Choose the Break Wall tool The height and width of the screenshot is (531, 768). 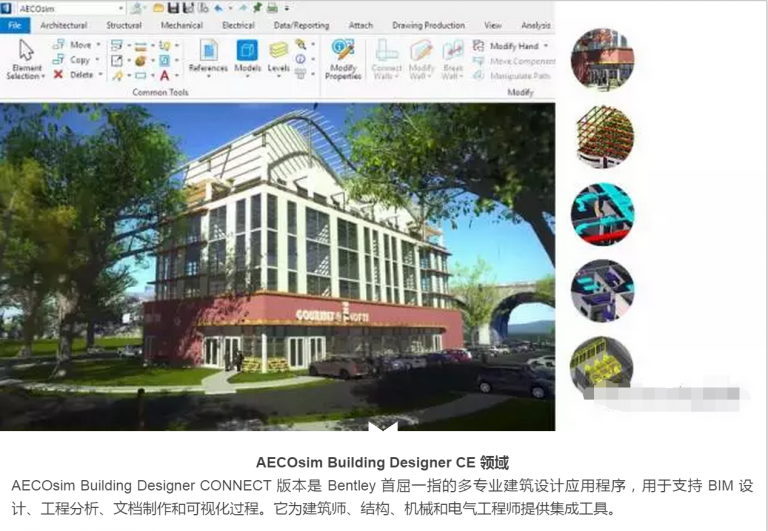[453, 59]
